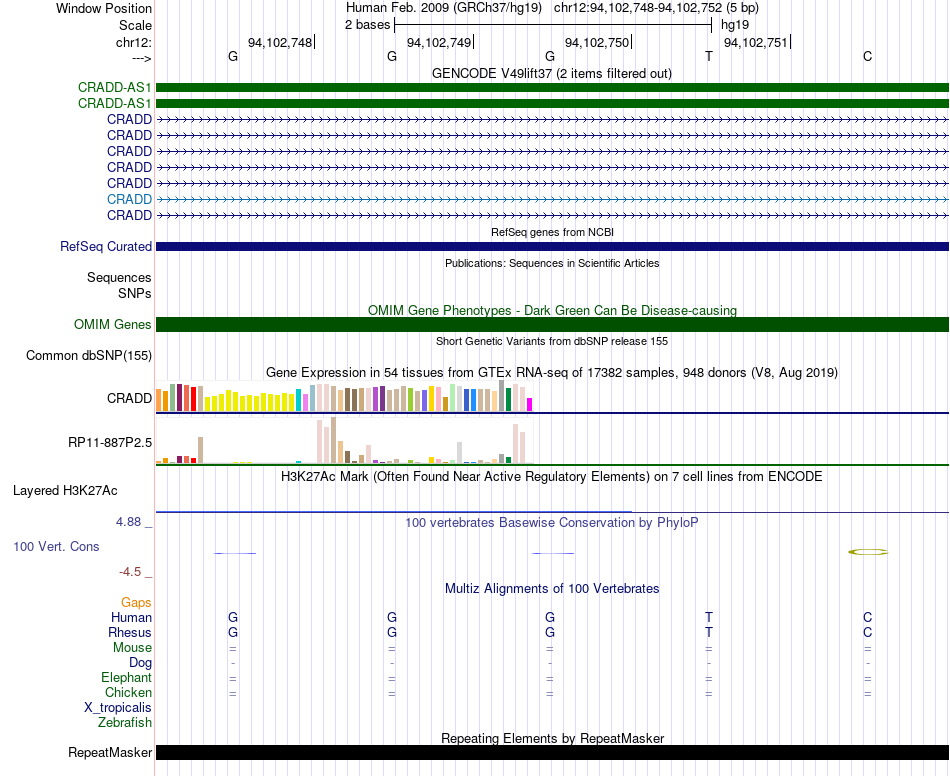Viewport: 950px width, 776px height.
Task: Click the X_tropicalis species row label
Action: click(x=118, y=708)
